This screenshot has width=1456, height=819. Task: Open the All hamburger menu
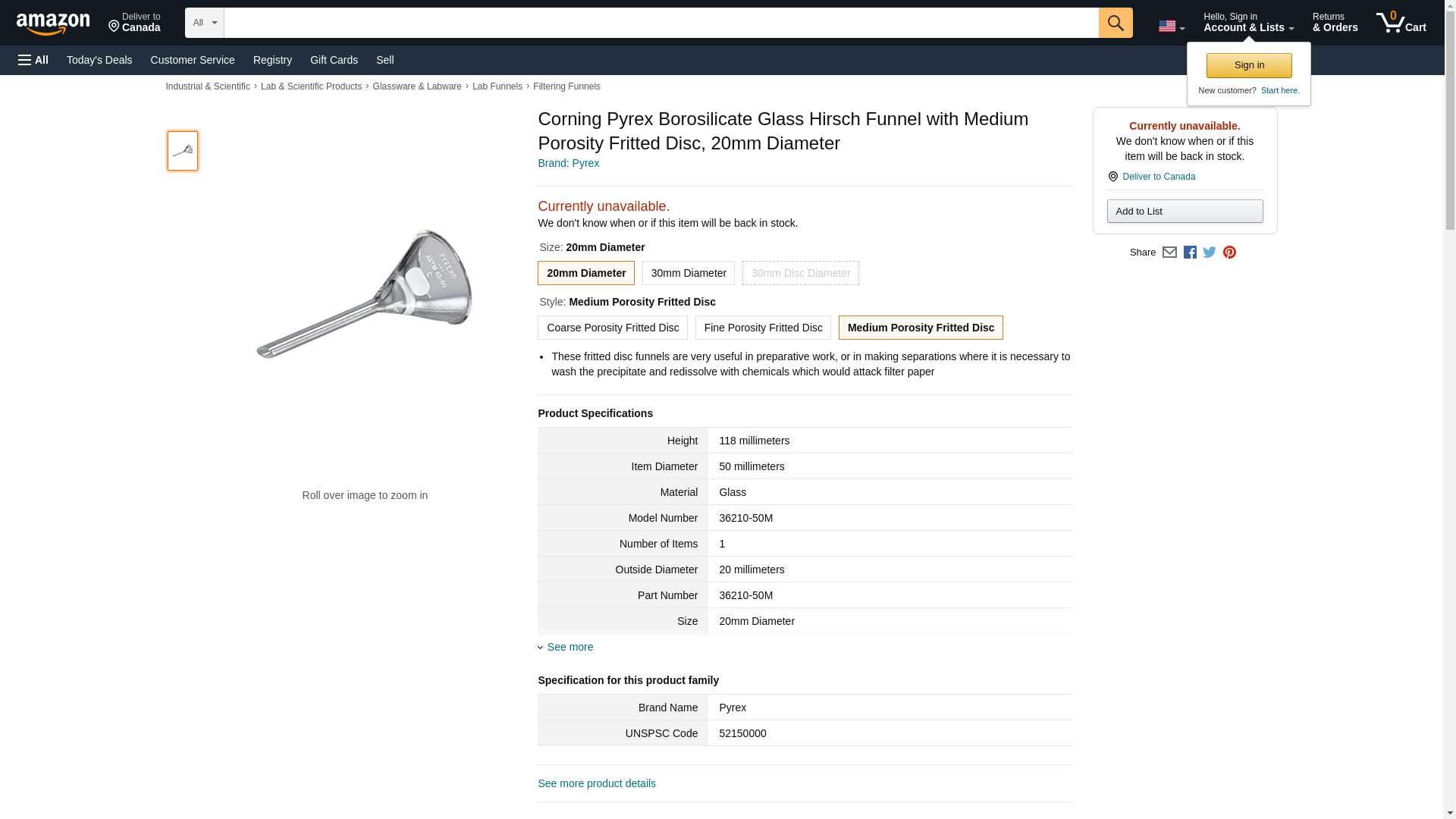point(33,60)
